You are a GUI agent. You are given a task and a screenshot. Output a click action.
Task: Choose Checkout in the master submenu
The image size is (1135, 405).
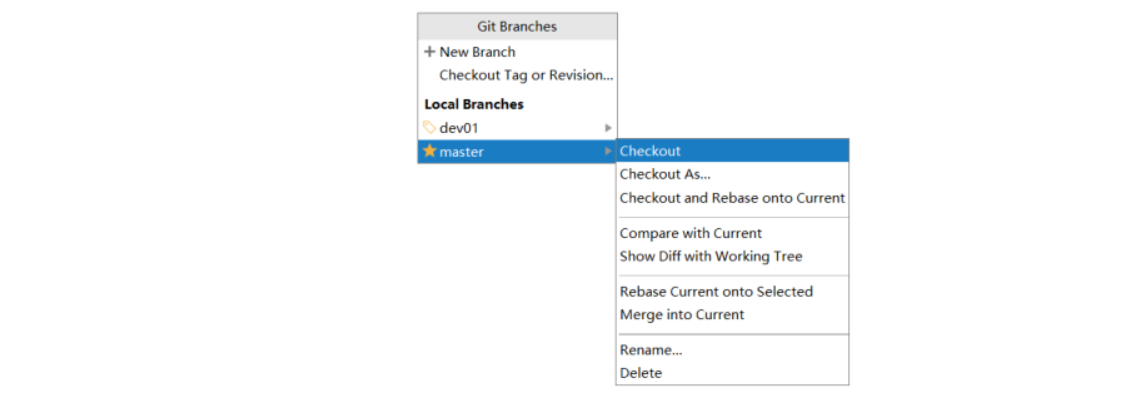[650, 151]
